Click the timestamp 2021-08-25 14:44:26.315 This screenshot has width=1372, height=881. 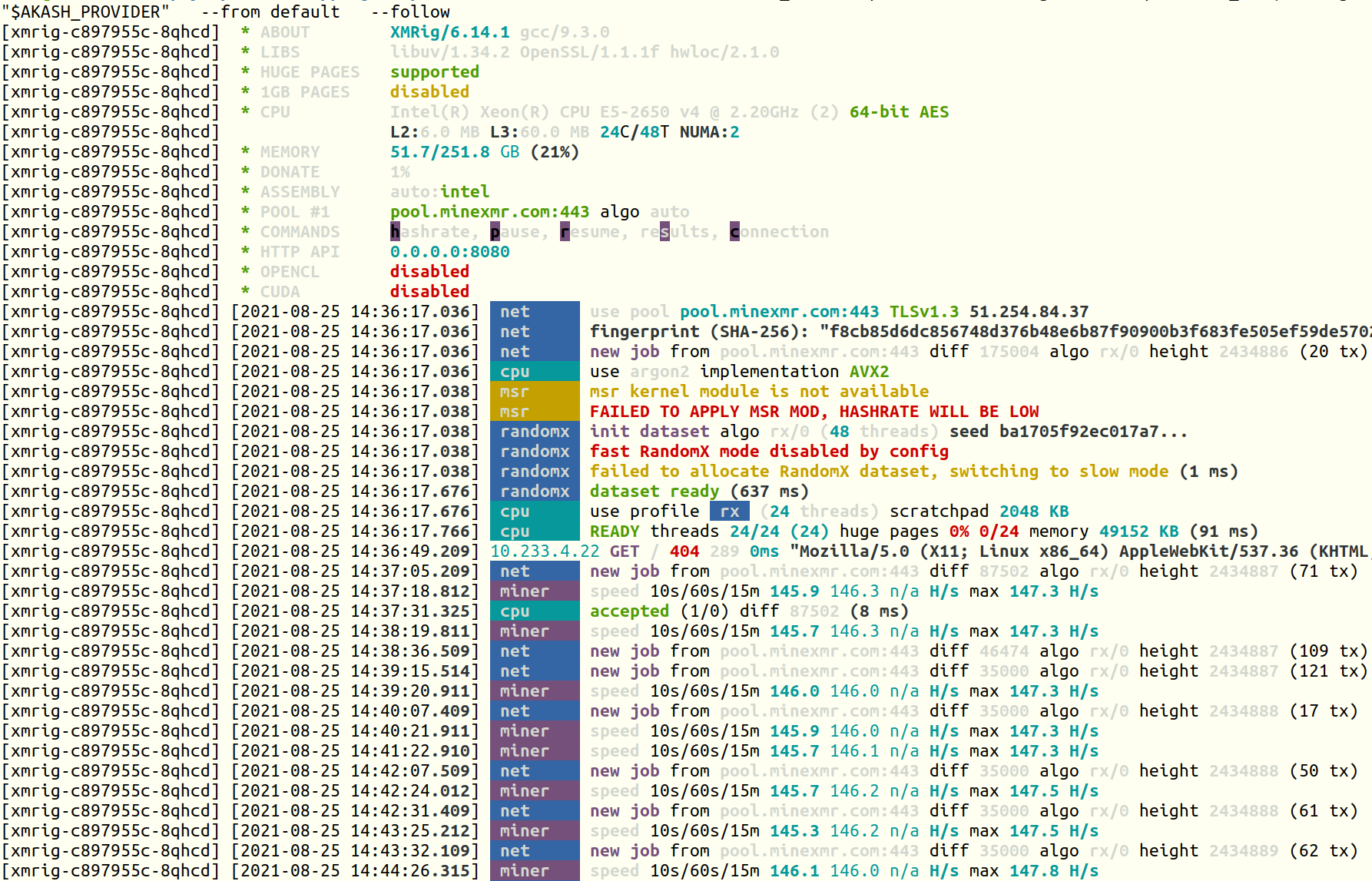click(x=355, y=871)
